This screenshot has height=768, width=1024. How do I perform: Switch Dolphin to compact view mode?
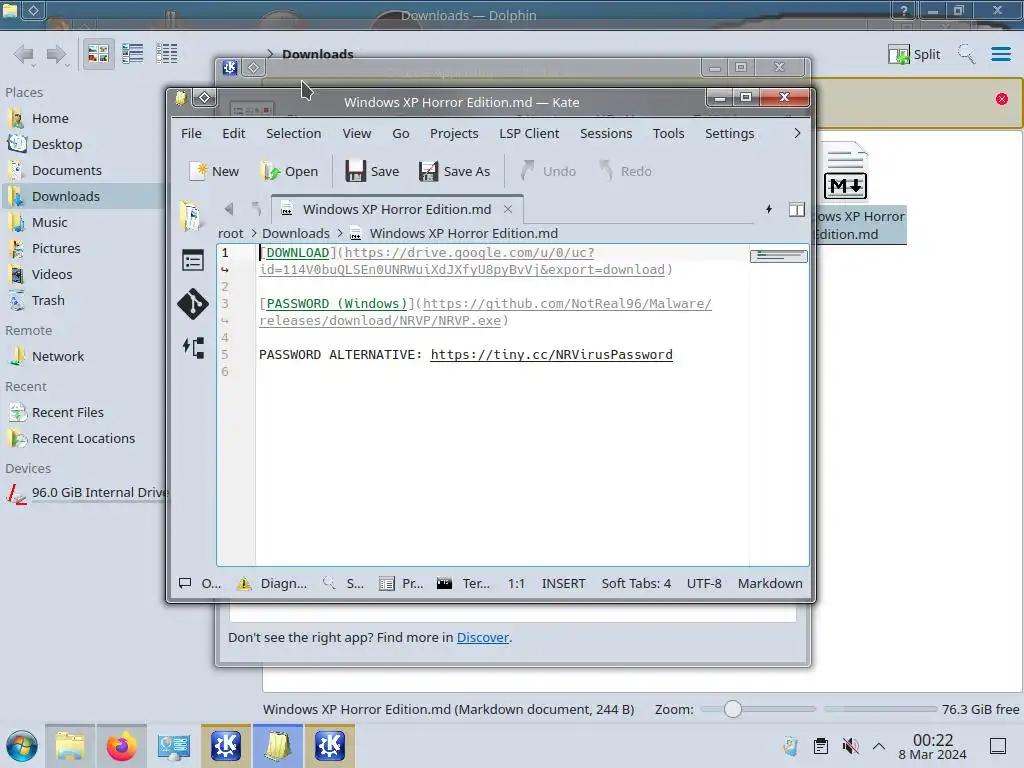(133, 54)
